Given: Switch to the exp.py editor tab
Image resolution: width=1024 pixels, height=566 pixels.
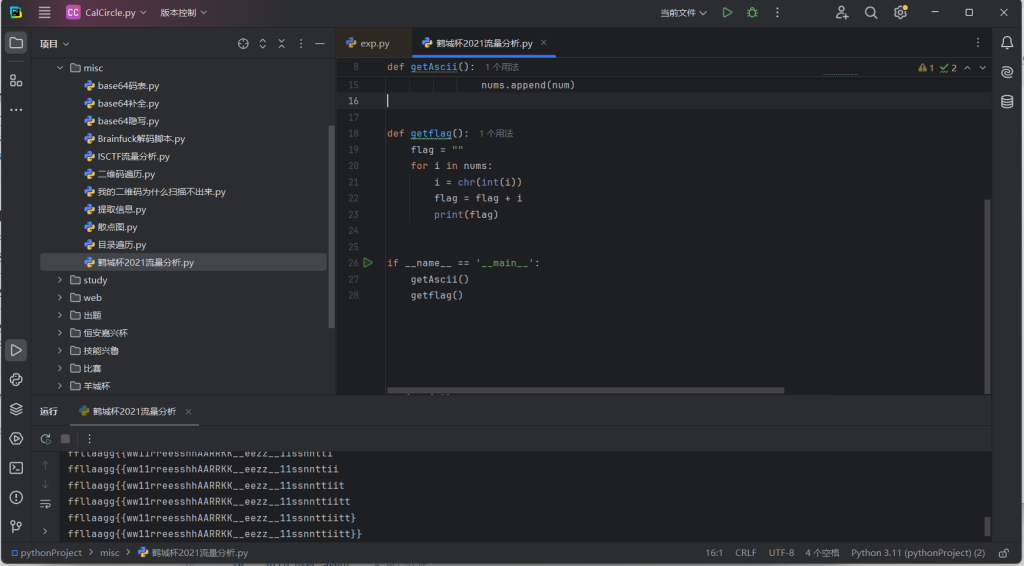Looking at the screenshot, I should pyautogui.click(x=375, y=44).
